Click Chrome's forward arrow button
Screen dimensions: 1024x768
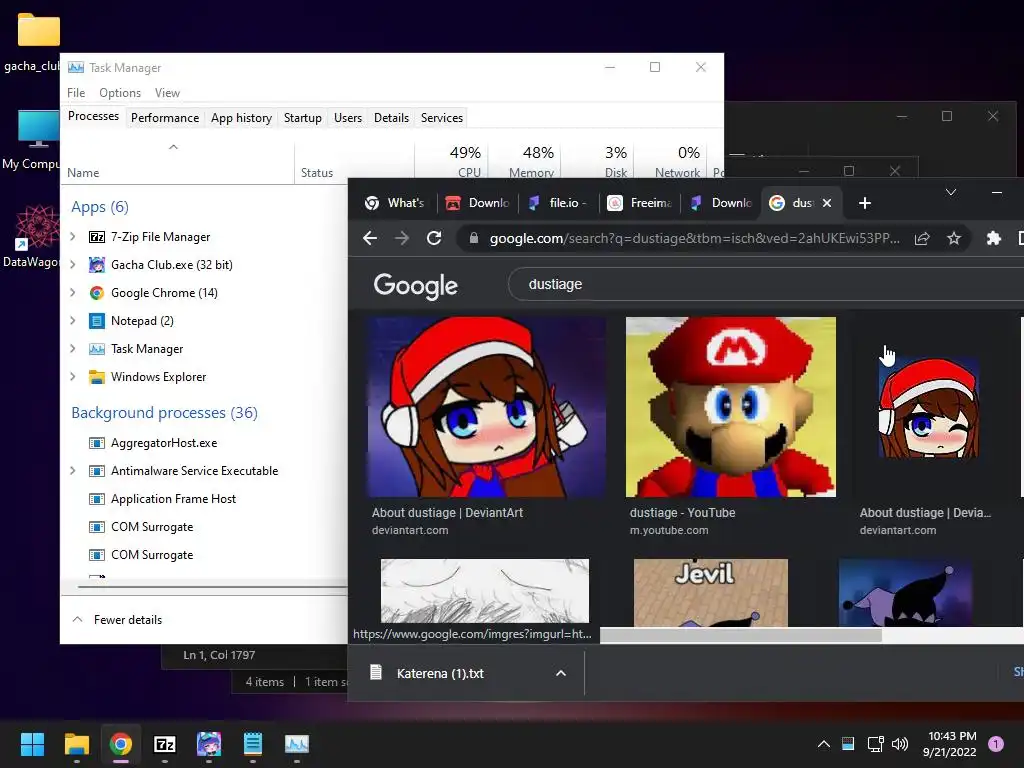[402, 238]
